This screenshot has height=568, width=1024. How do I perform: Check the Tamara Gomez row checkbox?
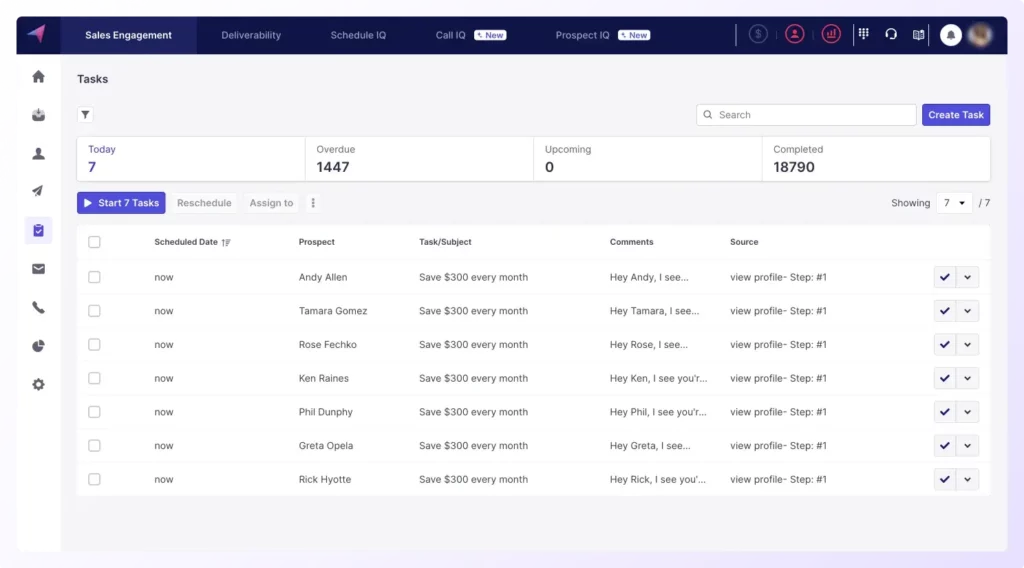click(x=94, y=311)
